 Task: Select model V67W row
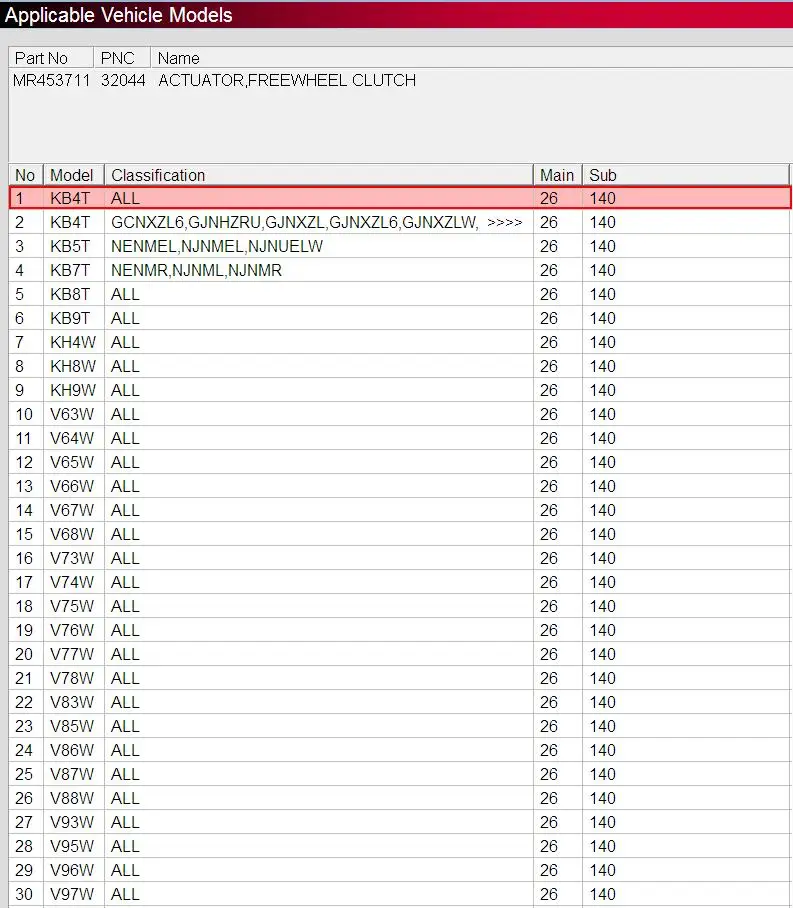click(x=400, y=510)
